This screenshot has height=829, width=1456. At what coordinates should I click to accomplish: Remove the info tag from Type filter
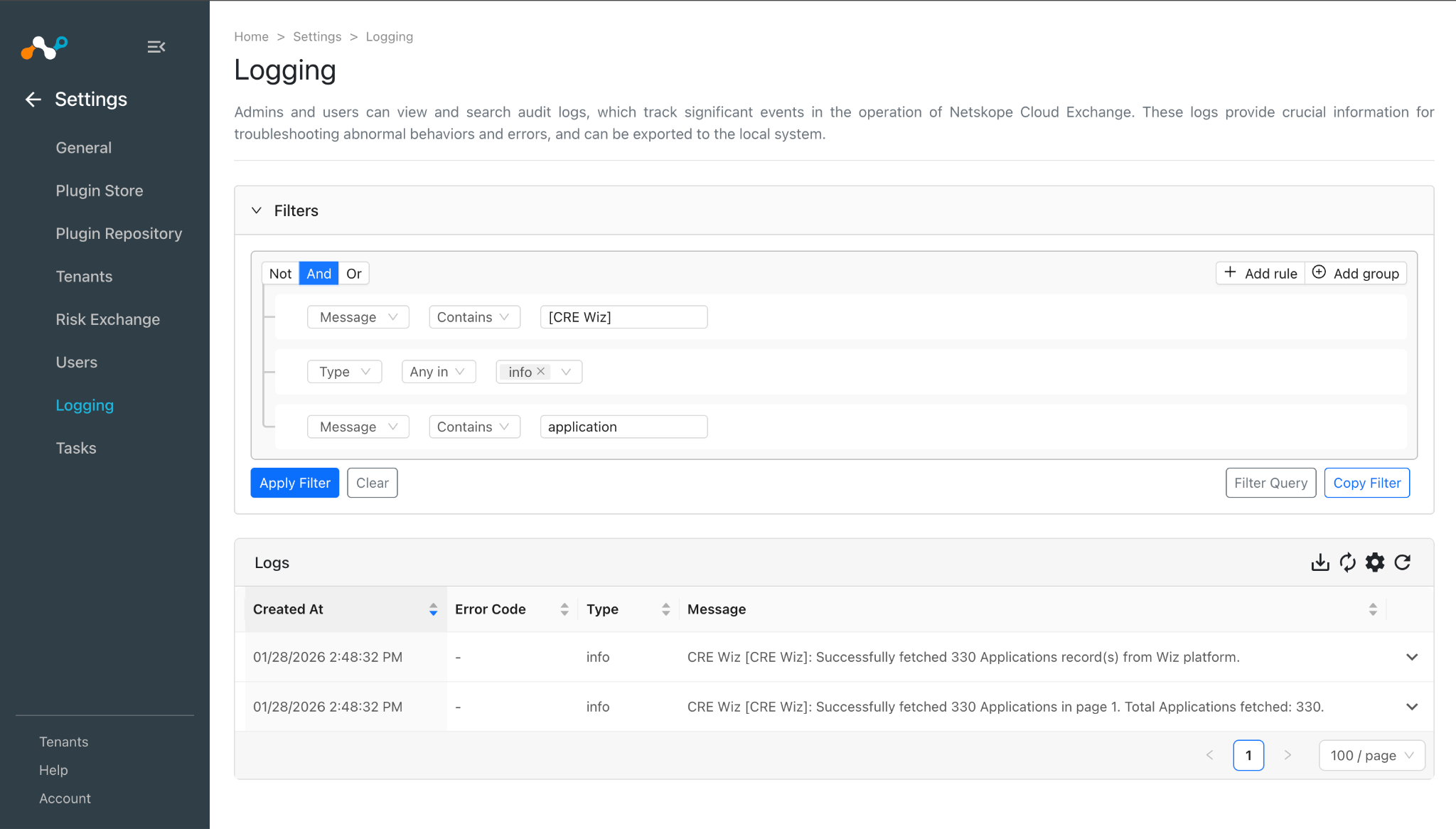(541, 371)
